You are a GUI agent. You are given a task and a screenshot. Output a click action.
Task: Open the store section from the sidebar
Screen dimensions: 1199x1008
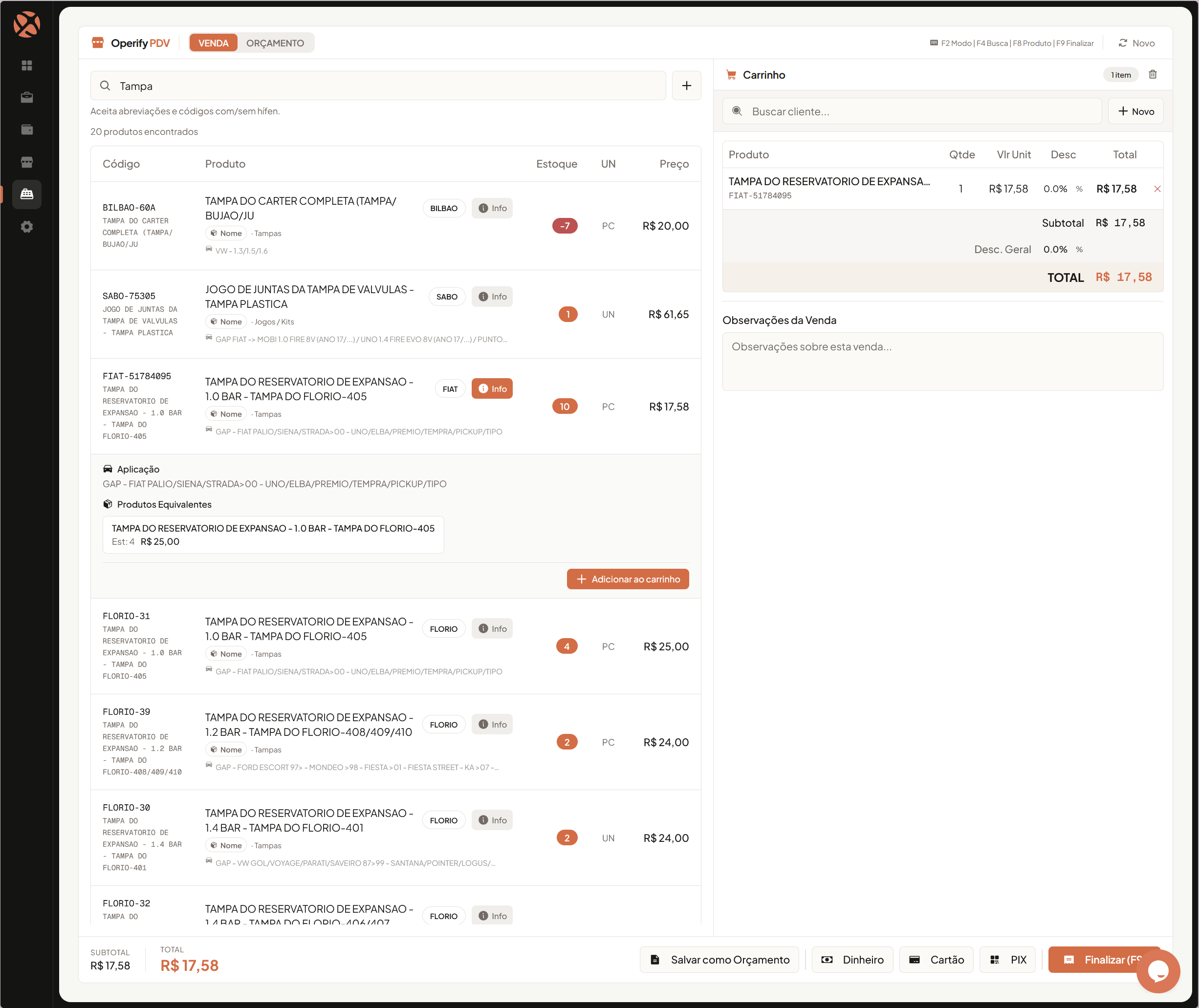pyautogui.click(x=27, y=162)
